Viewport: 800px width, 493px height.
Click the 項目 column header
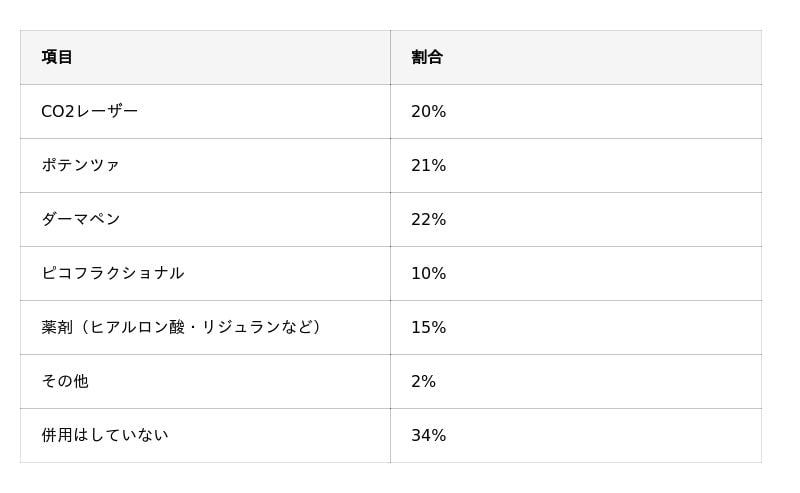point(57,57)
